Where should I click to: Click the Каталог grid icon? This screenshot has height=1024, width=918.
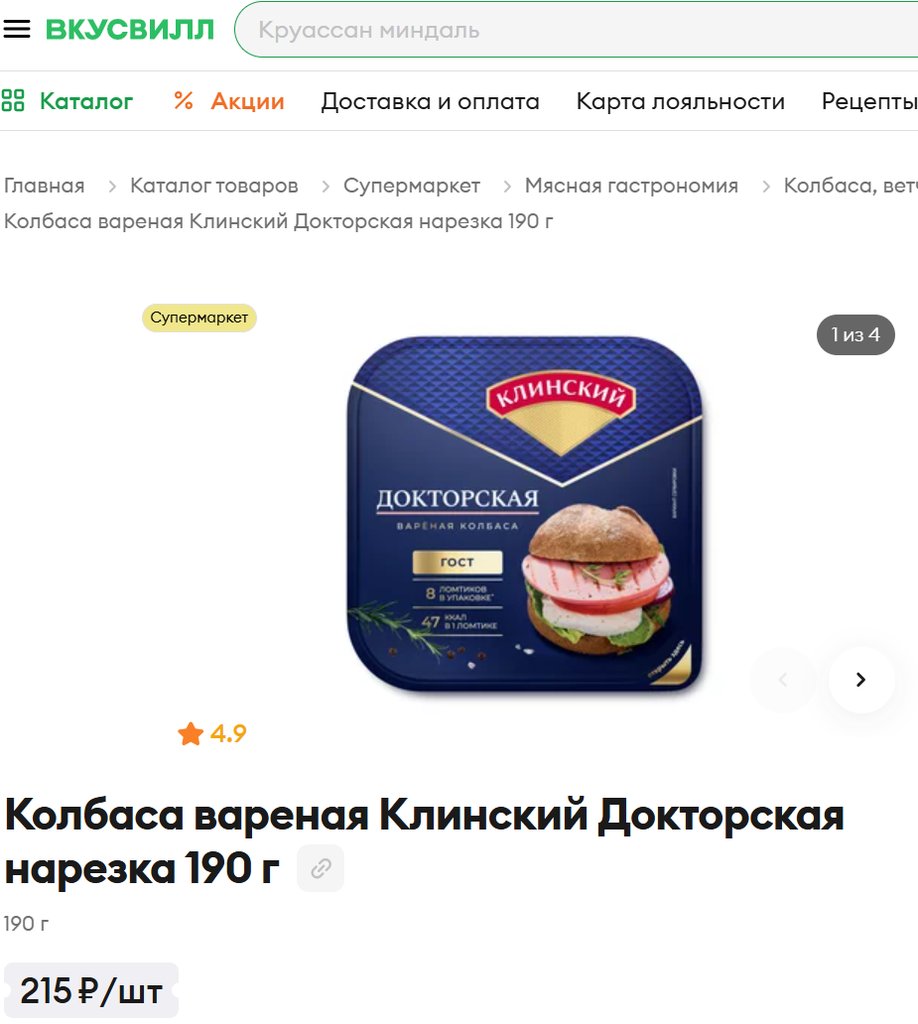click(x=12, y=101)
